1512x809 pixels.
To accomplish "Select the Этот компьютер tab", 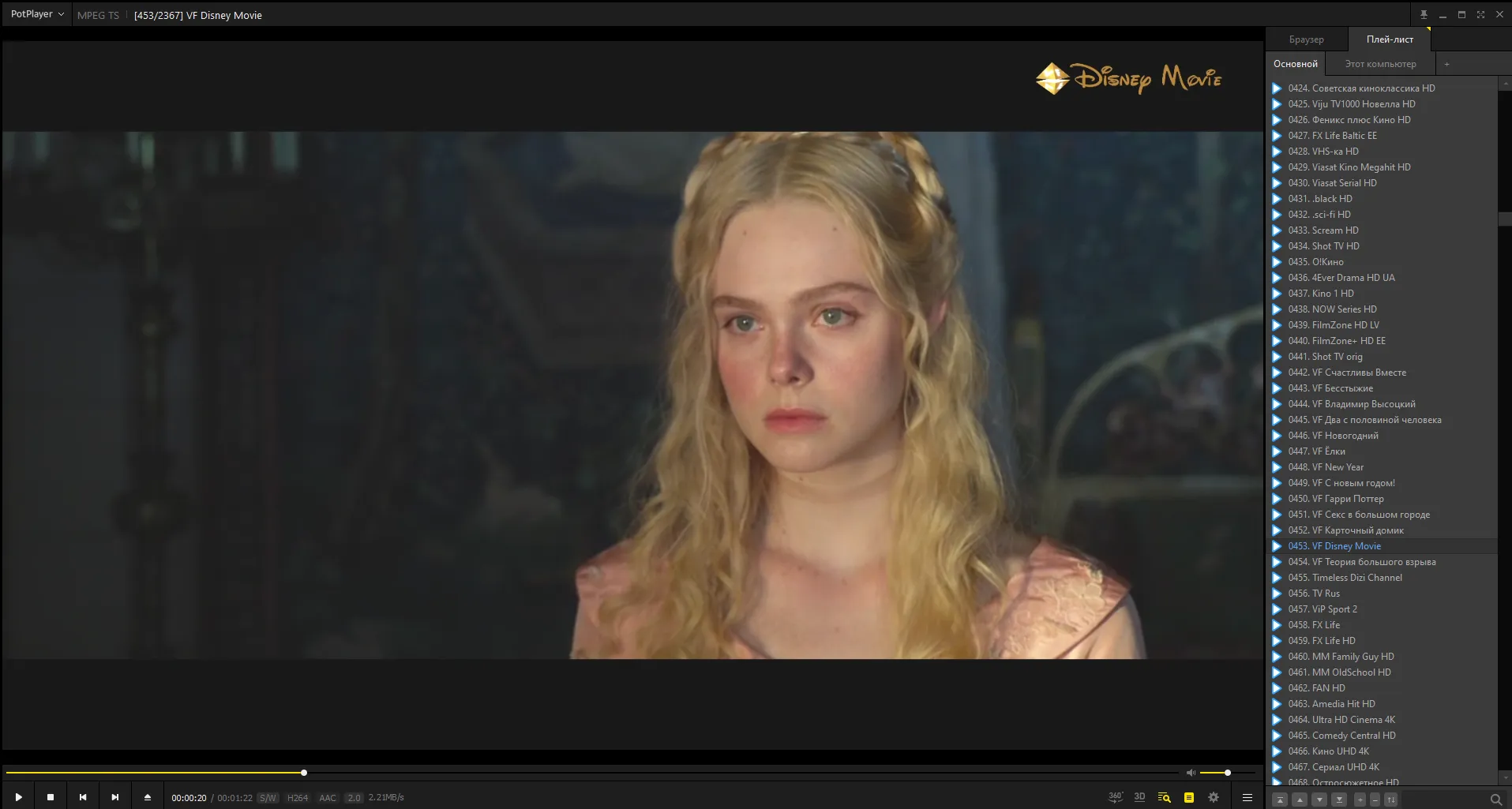I will coord(1380,64).
